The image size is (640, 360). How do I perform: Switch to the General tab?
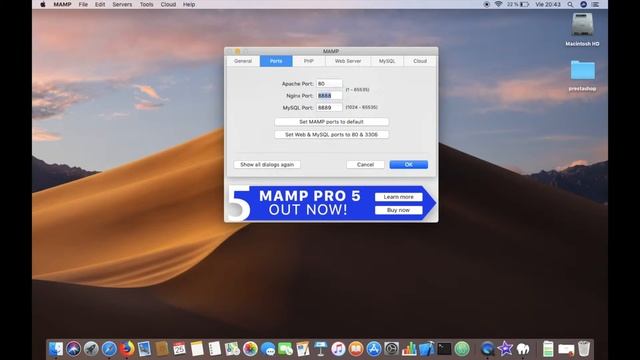[243, 61]
